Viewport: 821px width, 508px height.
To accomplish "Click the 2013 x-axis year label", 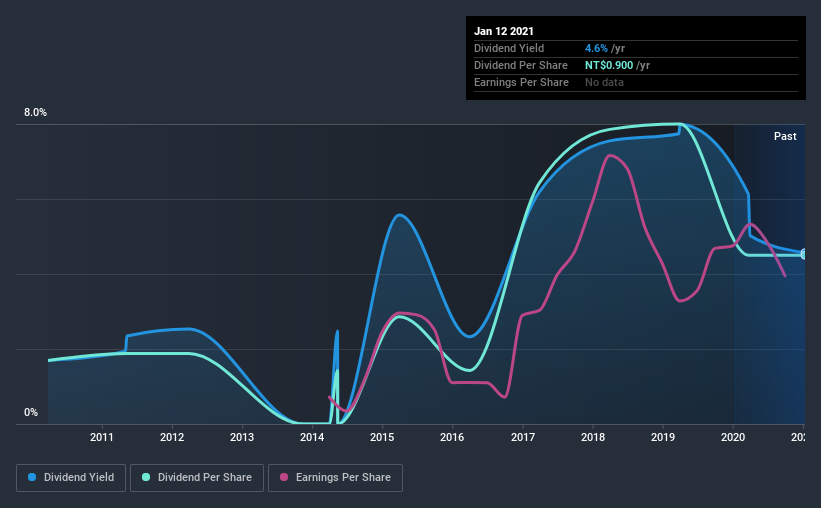I will [242, 437].
